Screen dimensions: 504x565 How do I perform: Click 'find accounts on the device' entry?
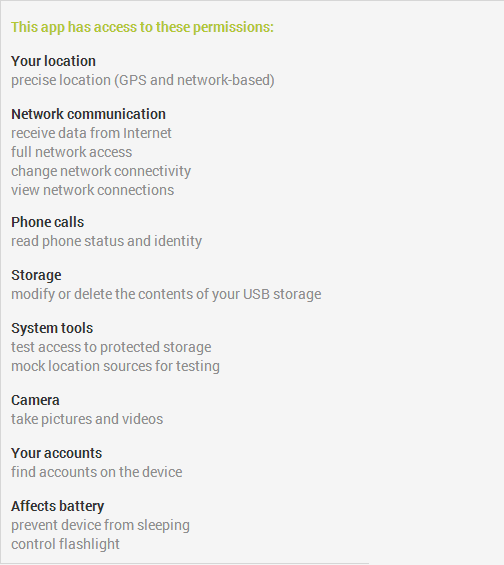[x=97, y=472]
